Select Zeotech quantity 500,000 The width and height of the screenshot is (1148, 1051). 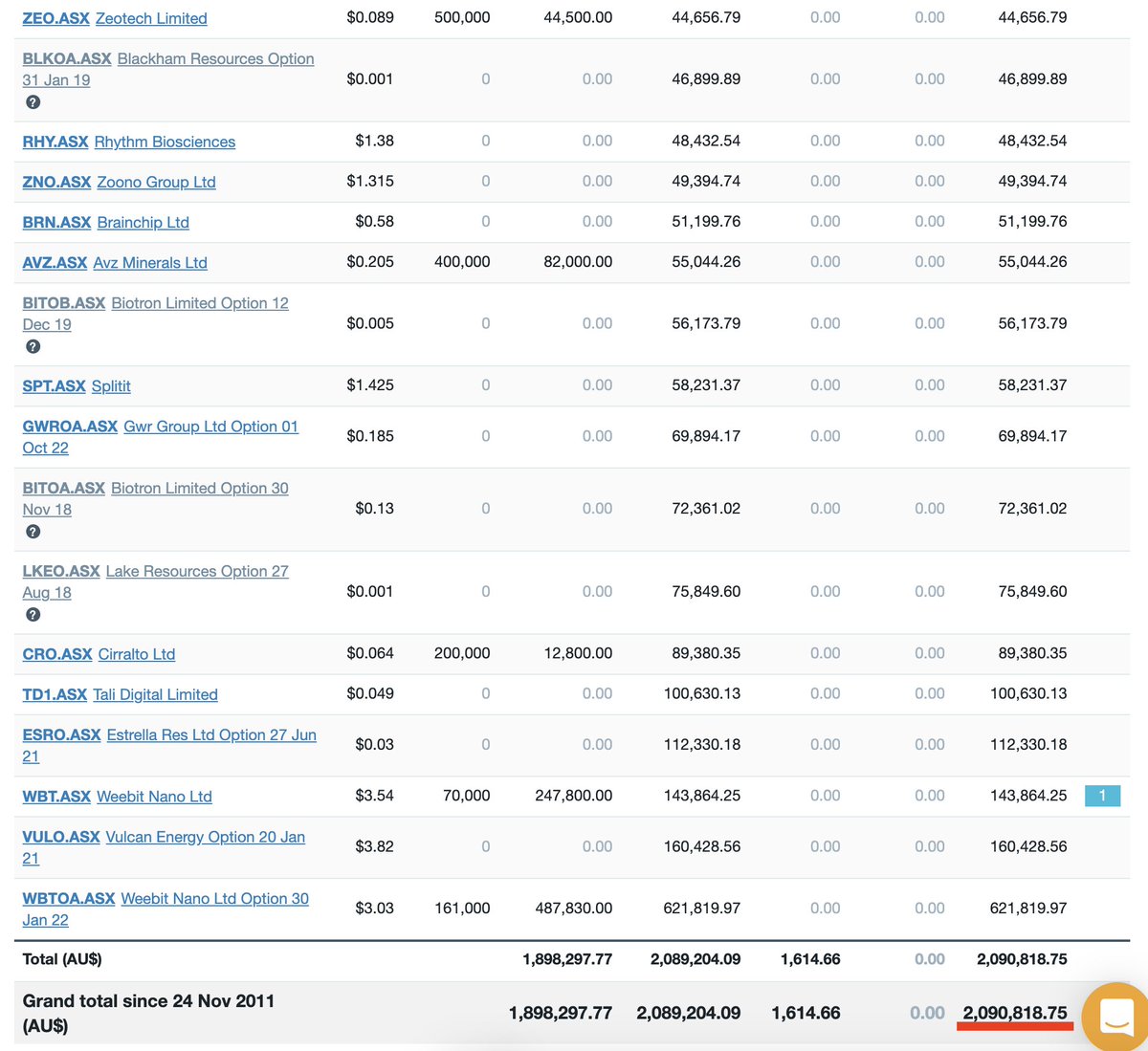462,17
